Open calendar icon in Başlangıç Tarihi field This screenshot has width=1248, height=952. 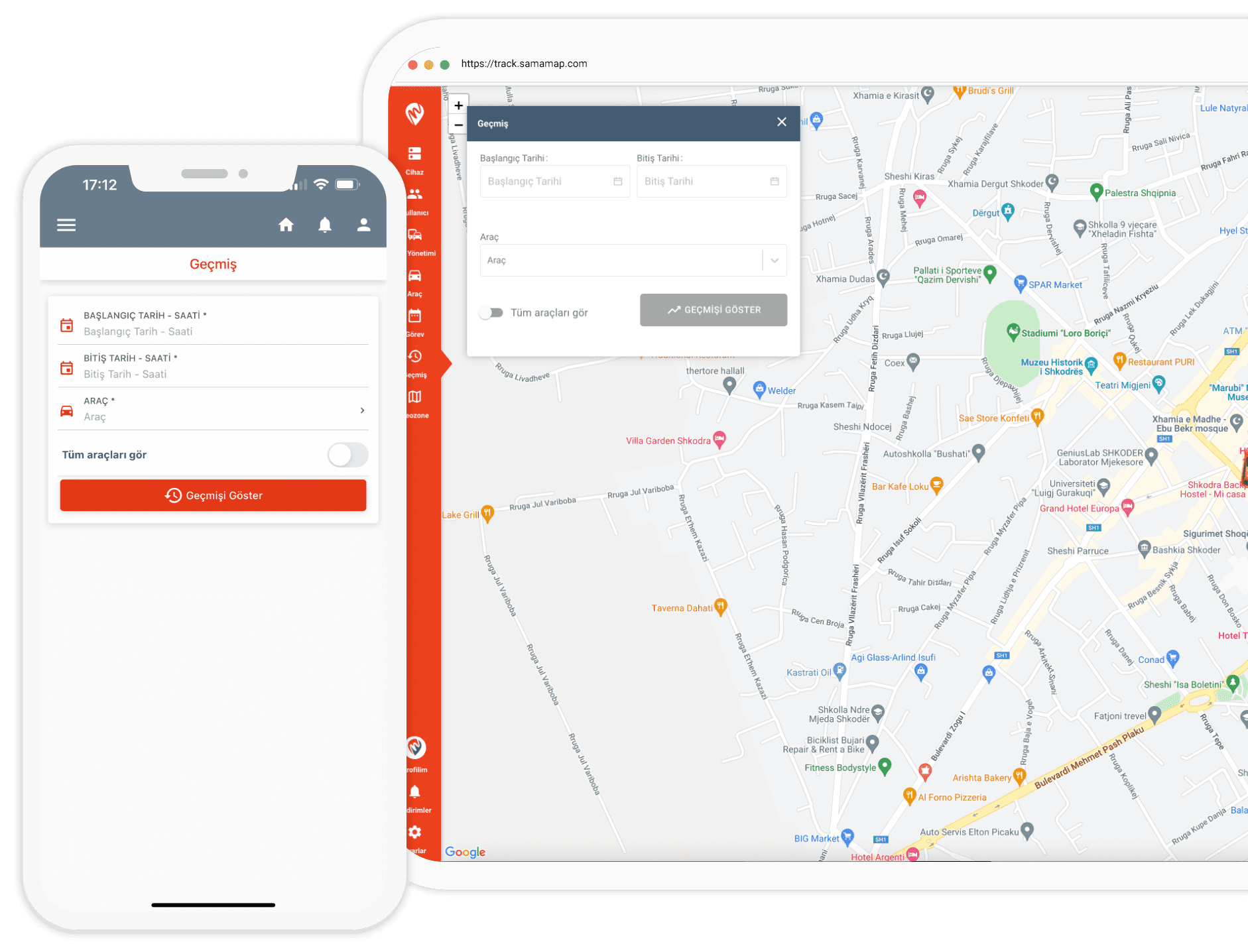tap(617, 181)
